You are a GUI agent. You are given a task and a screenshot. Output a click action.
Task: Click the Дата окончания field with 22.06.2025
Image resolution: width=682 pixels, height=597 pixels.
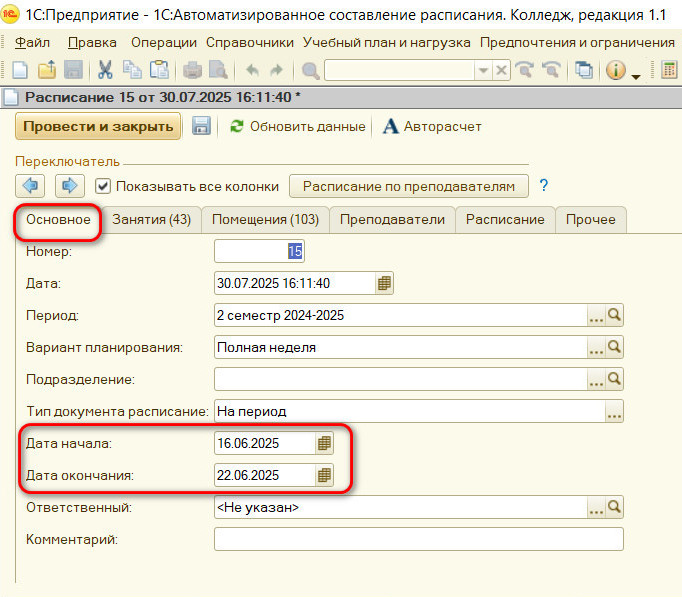point(265,475)
